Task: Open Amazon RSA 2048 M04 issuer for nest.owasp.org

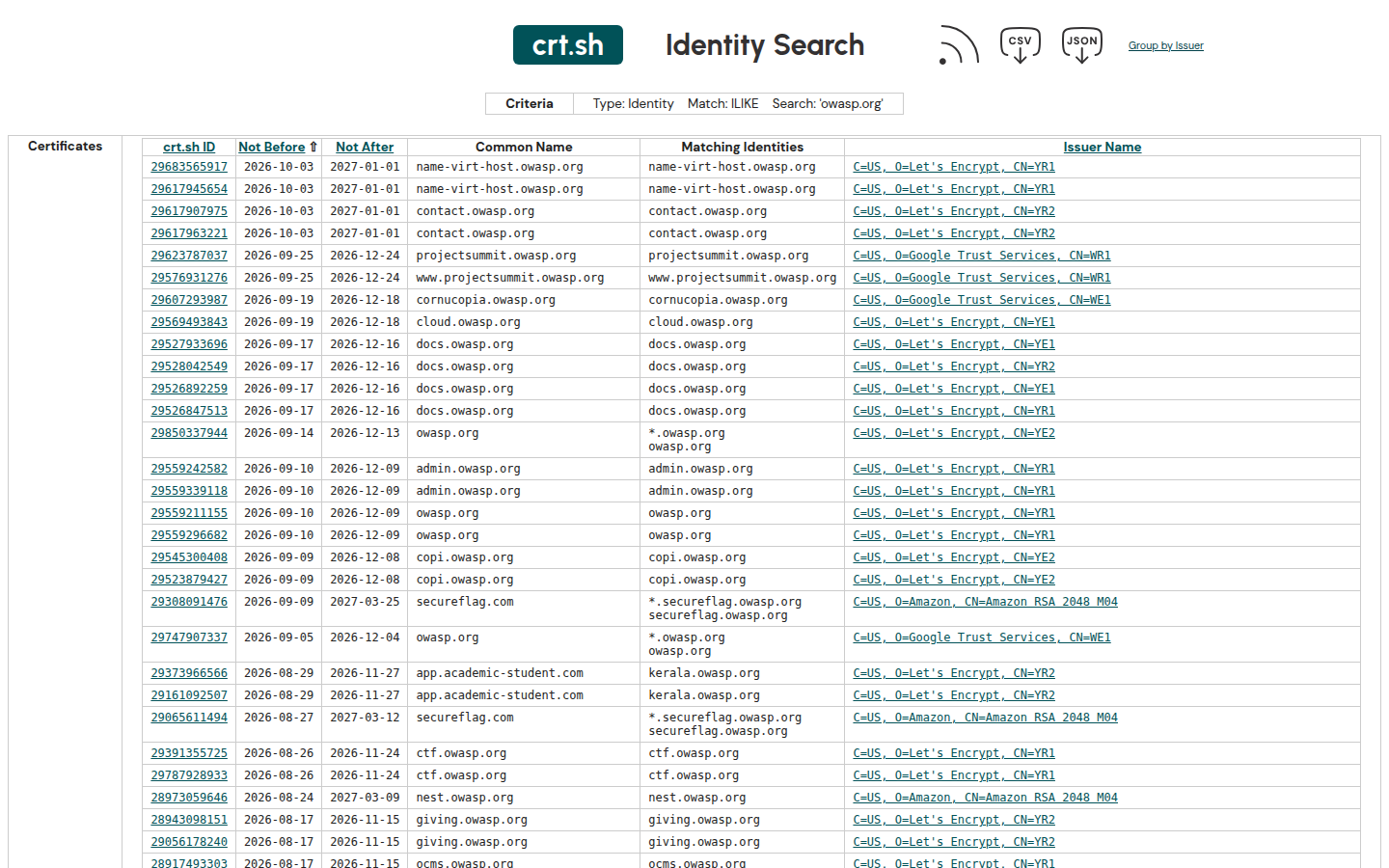Action: point(985,798)
